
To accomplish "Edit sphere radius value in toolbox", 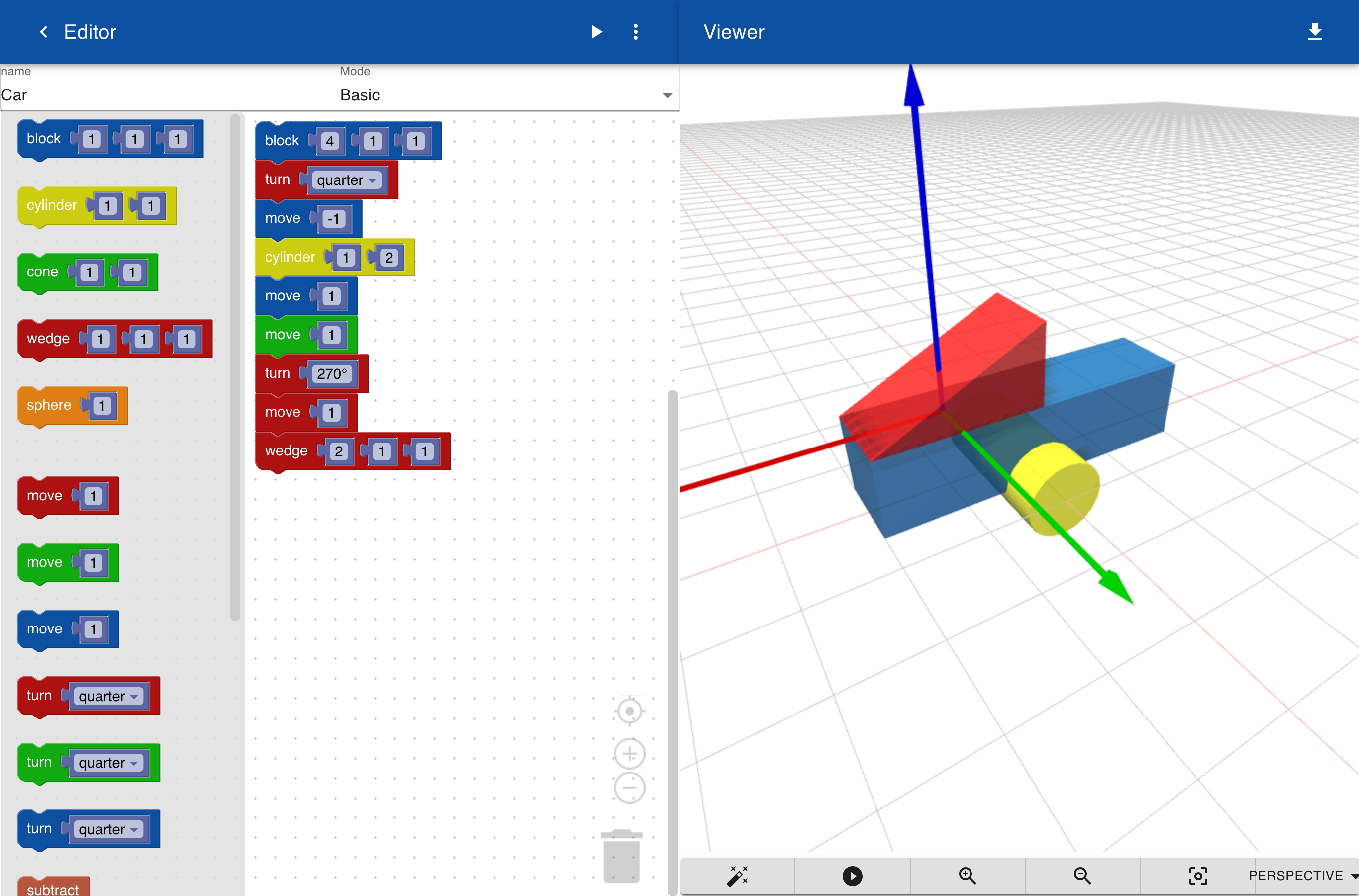I will point(102,406).
